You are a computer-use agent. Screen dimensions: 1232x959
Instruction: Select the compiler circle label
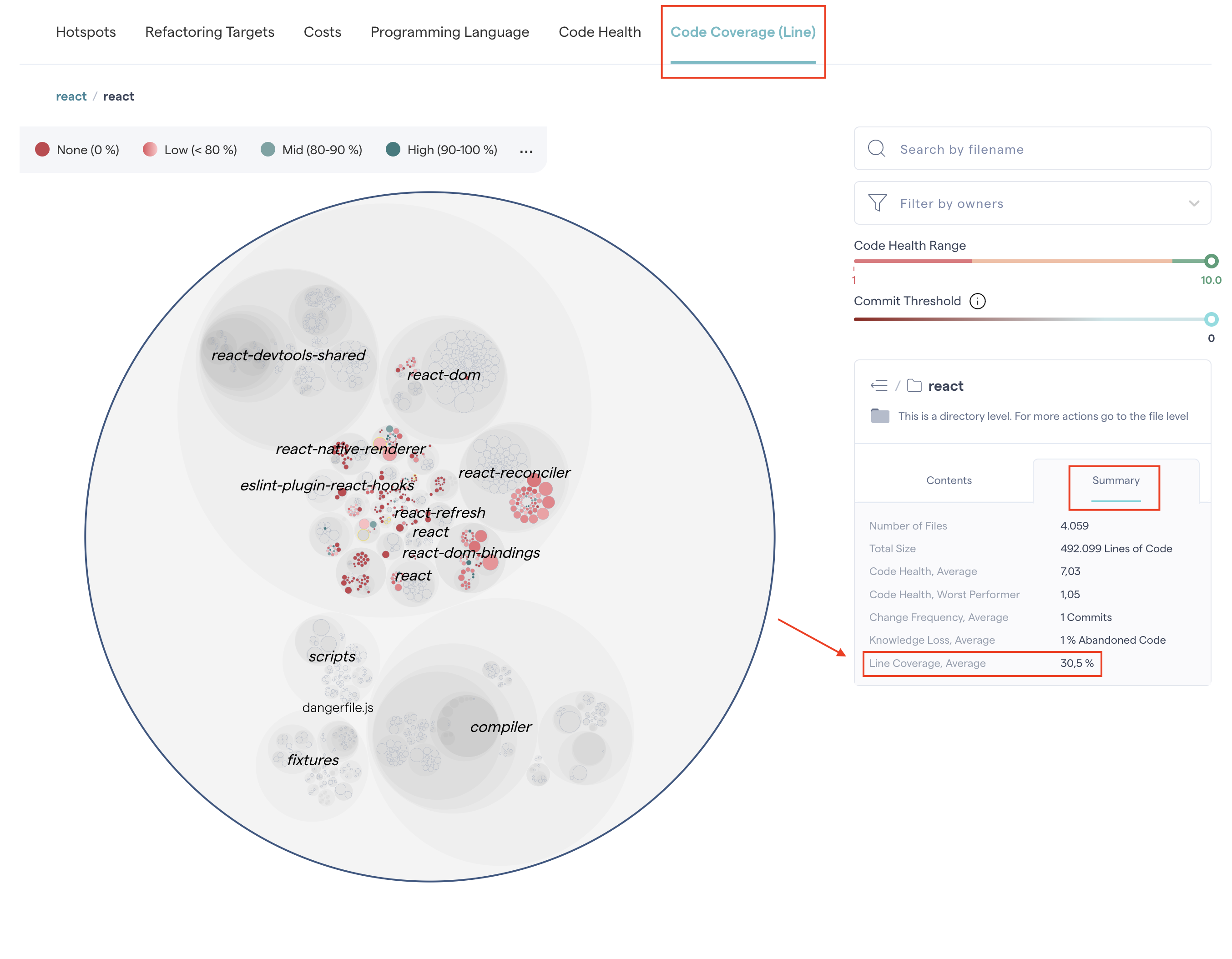tap(500, 727)
